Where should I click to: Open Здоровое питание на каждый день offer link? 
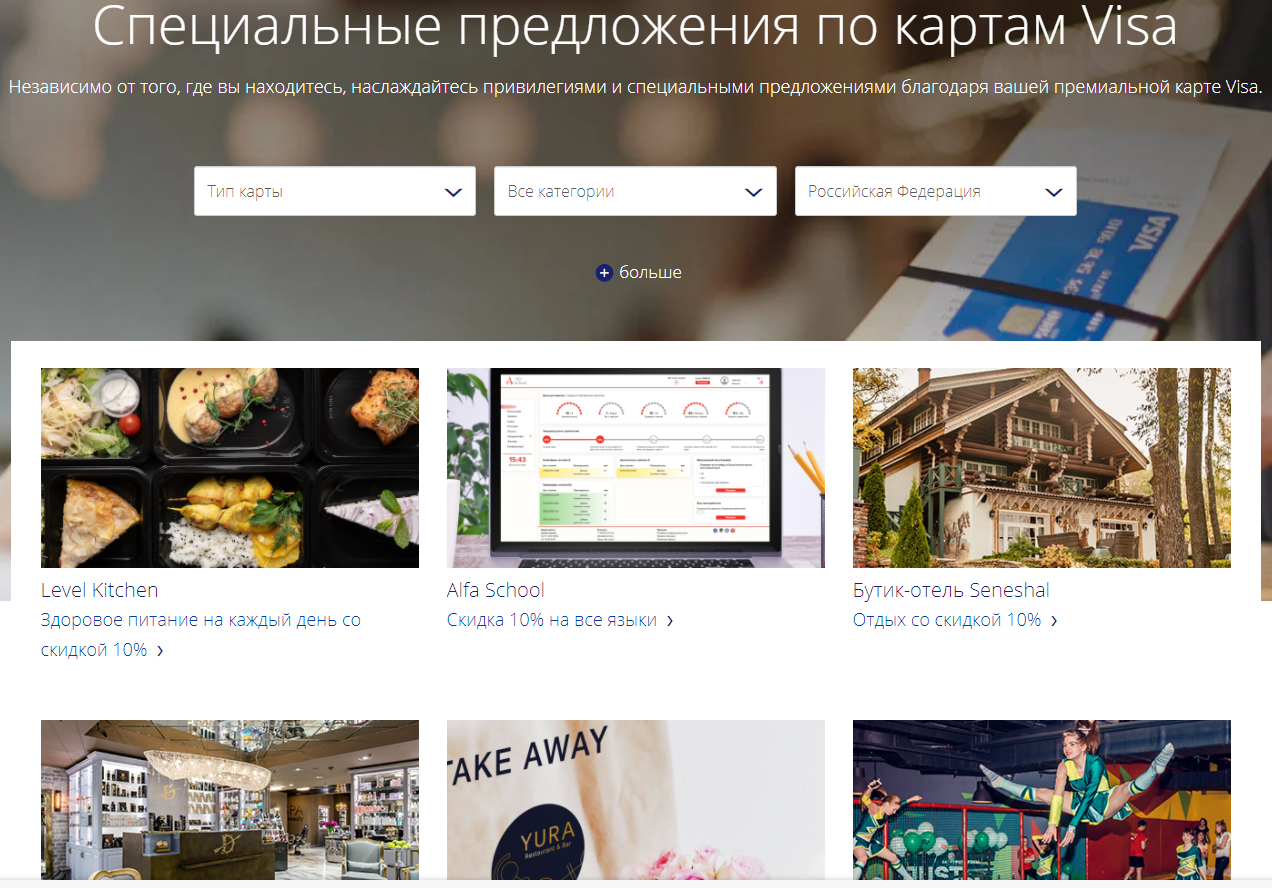pos(201,635)
